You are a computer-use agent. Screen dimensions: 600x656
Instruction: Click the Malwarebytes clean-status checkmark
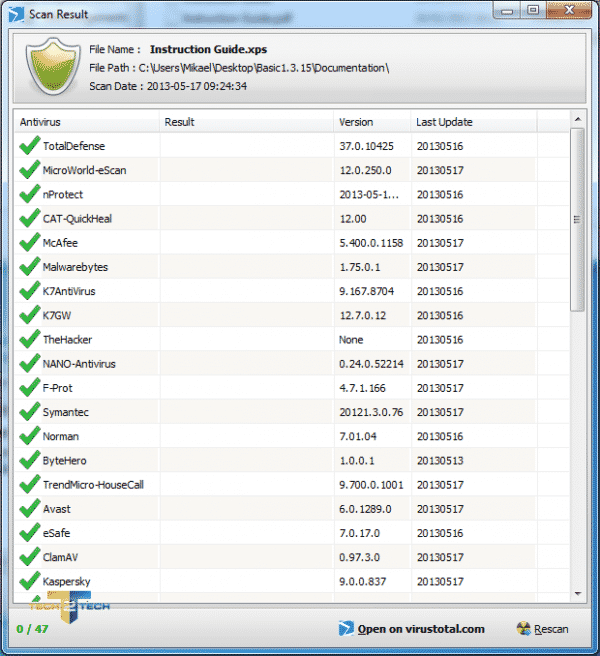tap(29, 267)
